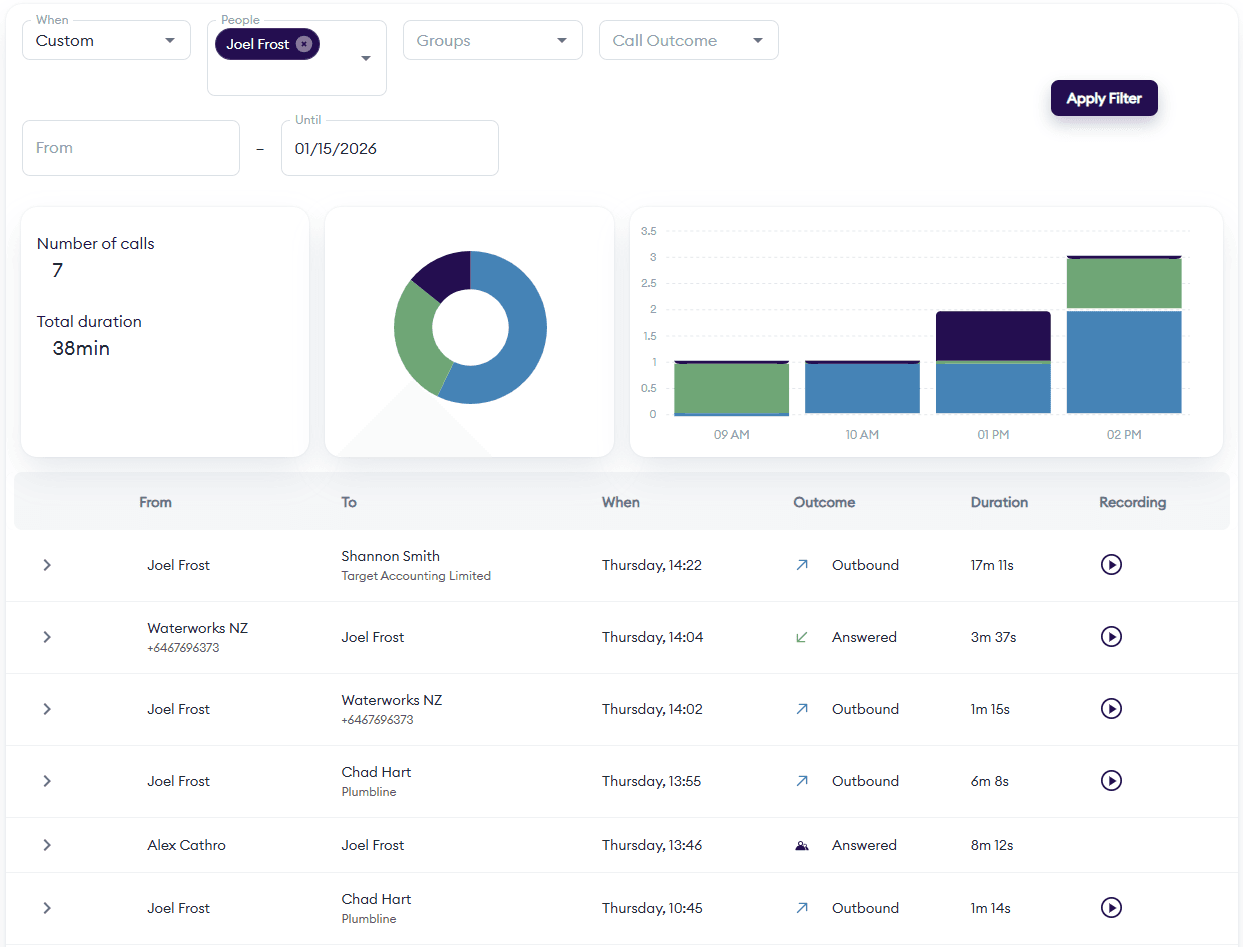The width and height of the screenshot is (1243, 947).
Task: Click the From date input field
Action: click(130, 148)
